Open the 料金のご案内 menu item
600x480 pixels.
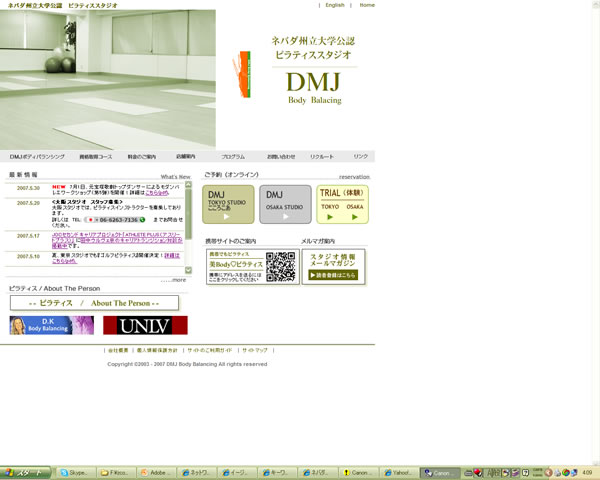pyautogui.click(x=142, y=157)
